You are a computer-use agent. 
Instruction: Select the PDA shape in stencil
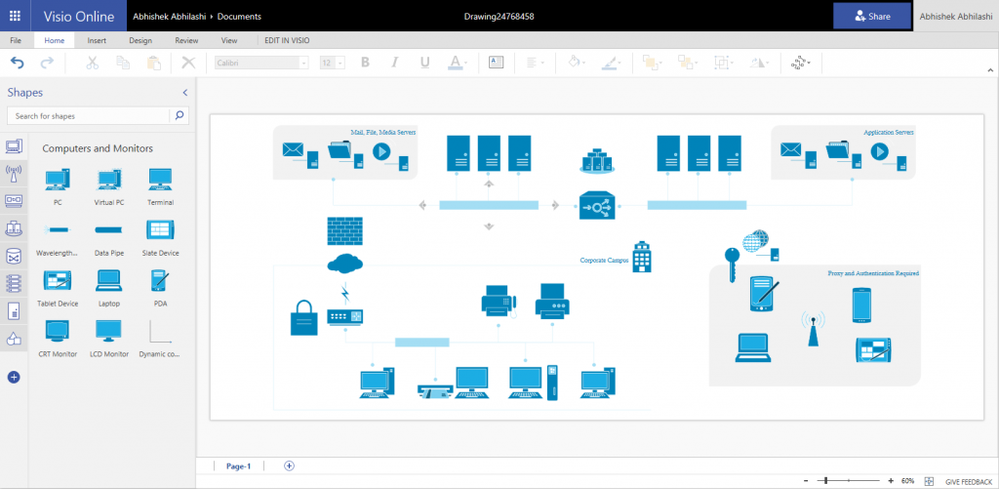click(161, 288)
